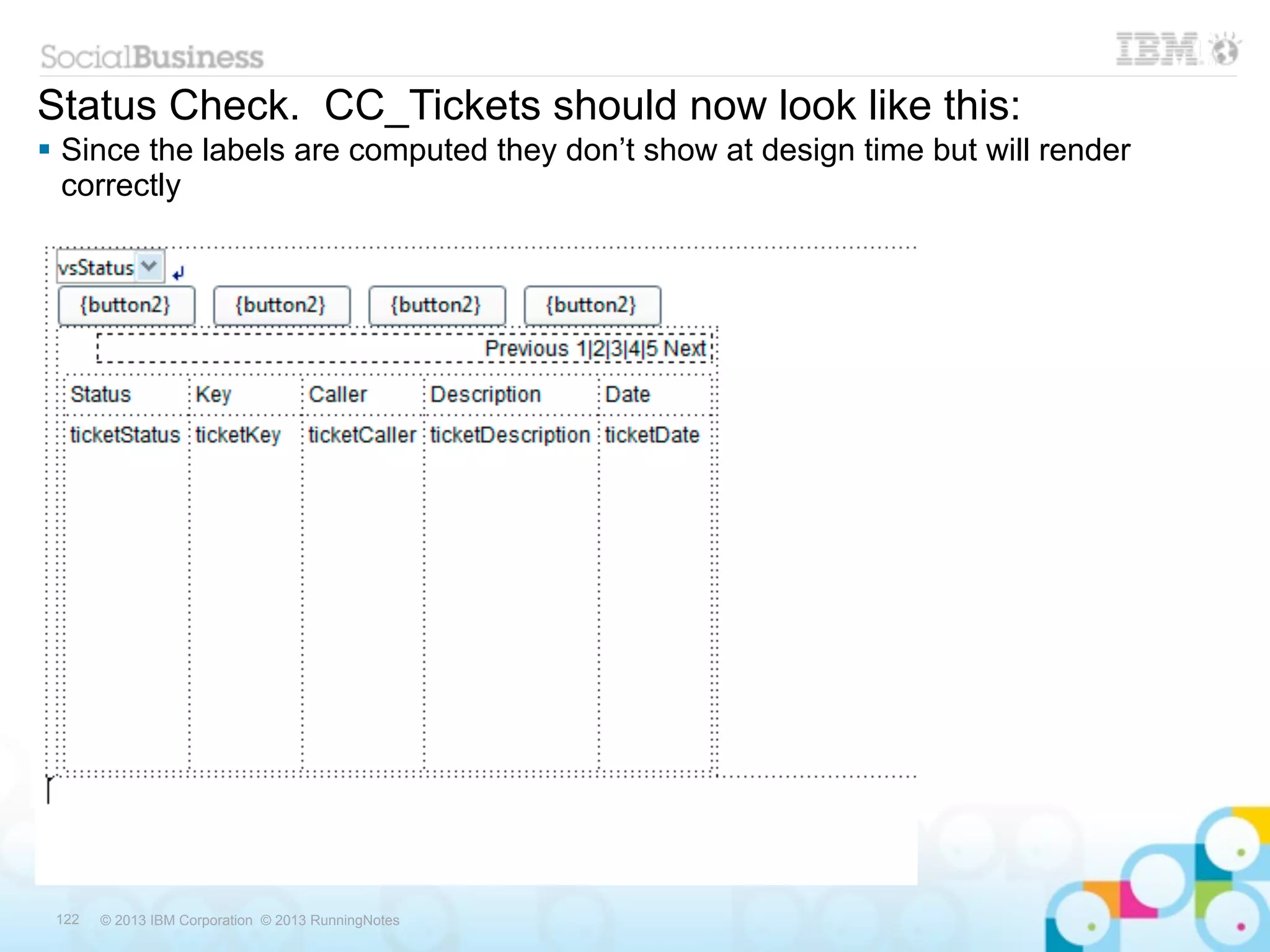This screenshot has width=1270, height=952.
Task: Select the Description column header
Action: 486,395
